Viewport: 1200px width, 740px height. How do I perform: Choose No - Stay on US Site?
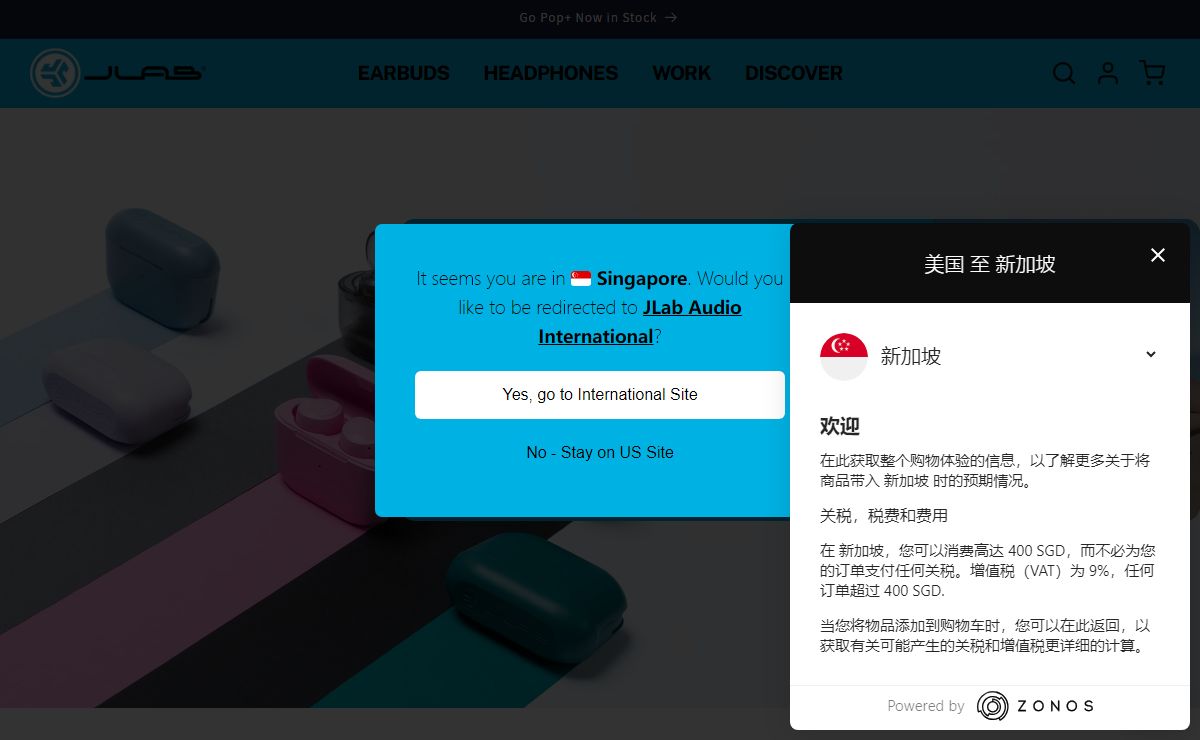tap(600, 452)
